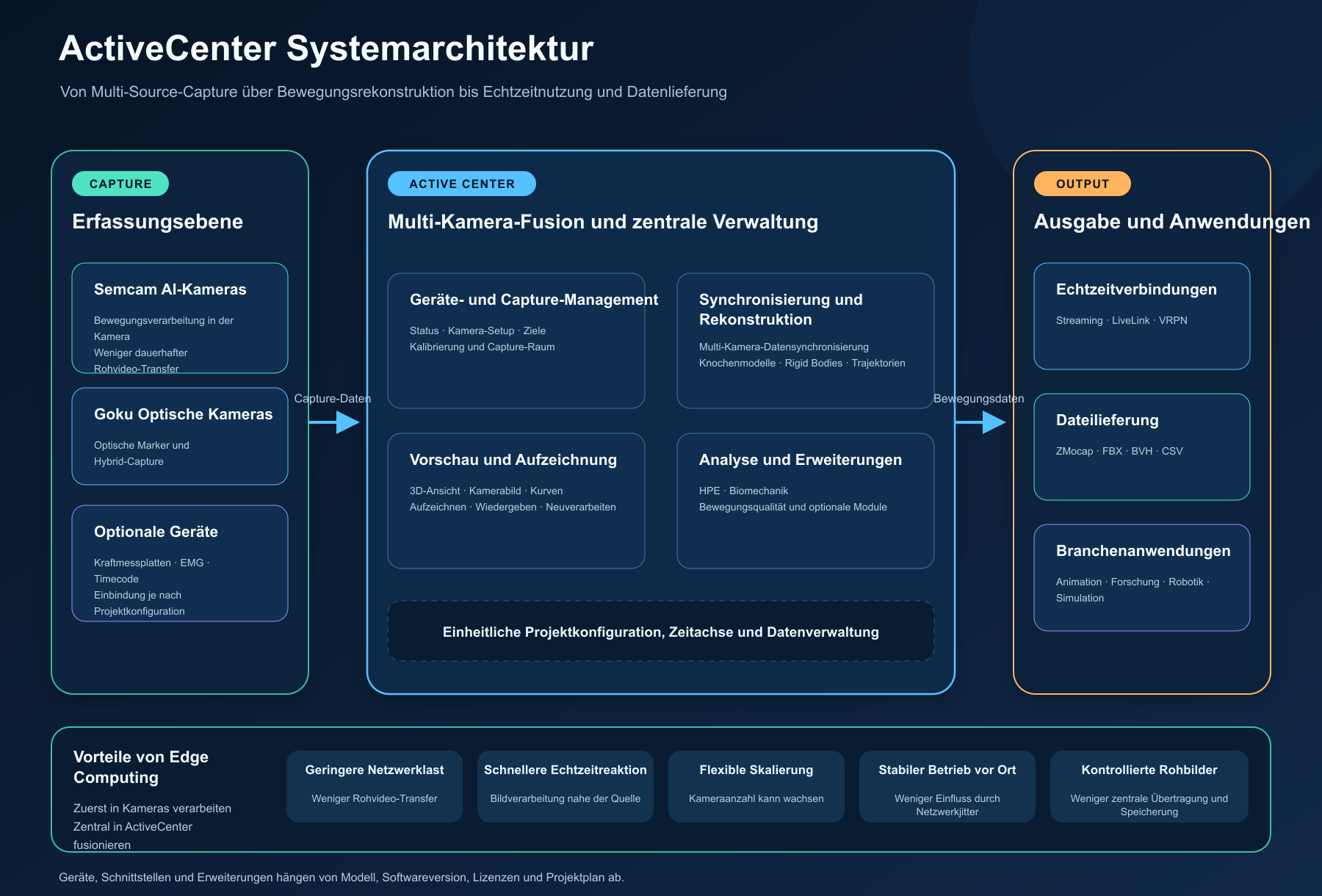Screen dimensions: 1322x896
Task: Click the ACTIVE CENTER badge
Action: (462, 184)
